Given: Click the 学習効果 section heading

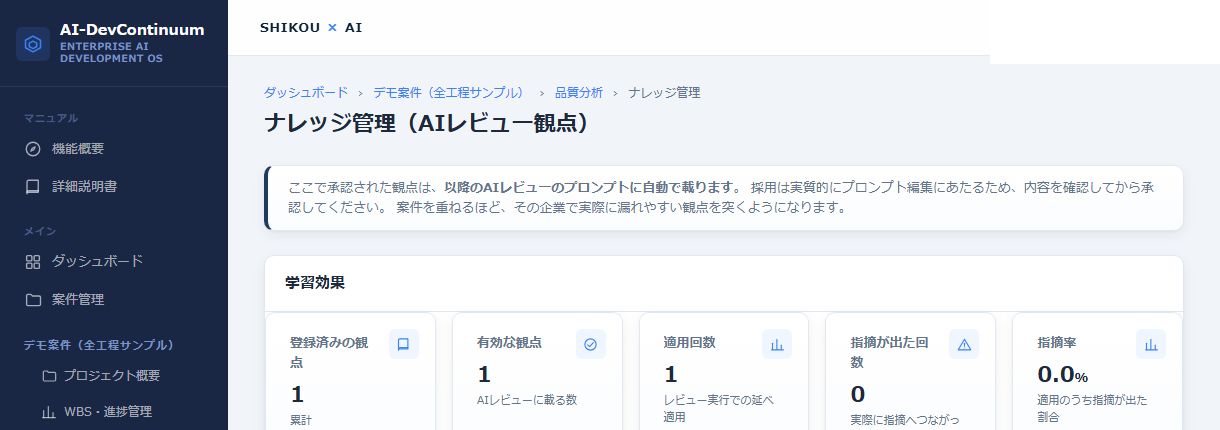Looking at the screenshot, I should point(315,282).
